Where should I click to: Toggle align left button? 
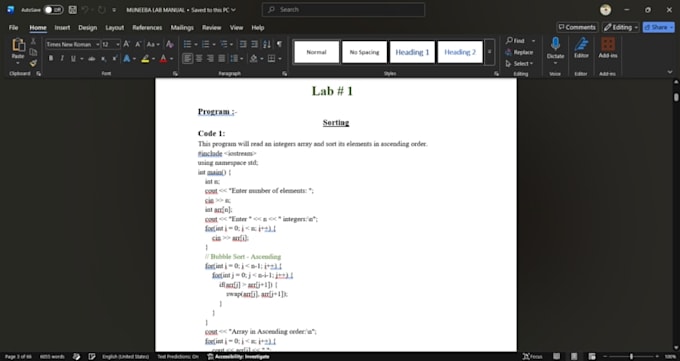coord(187,59)
